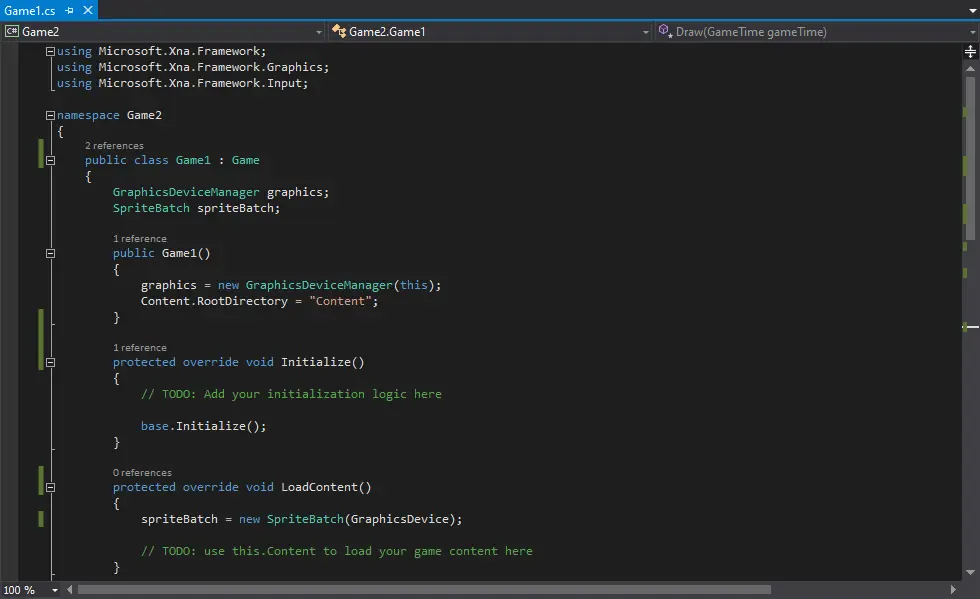Click the horizontal scrollbar left arrow
Screen dimensions: 980x599
69,590
